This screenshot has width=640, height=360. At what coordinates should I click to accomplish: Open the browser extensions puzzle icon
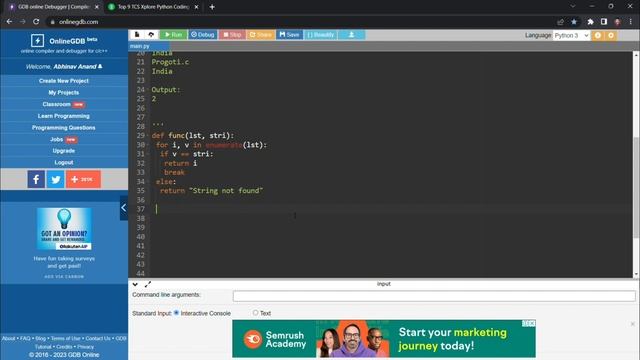pyautogui.click(x=590, y=22)
